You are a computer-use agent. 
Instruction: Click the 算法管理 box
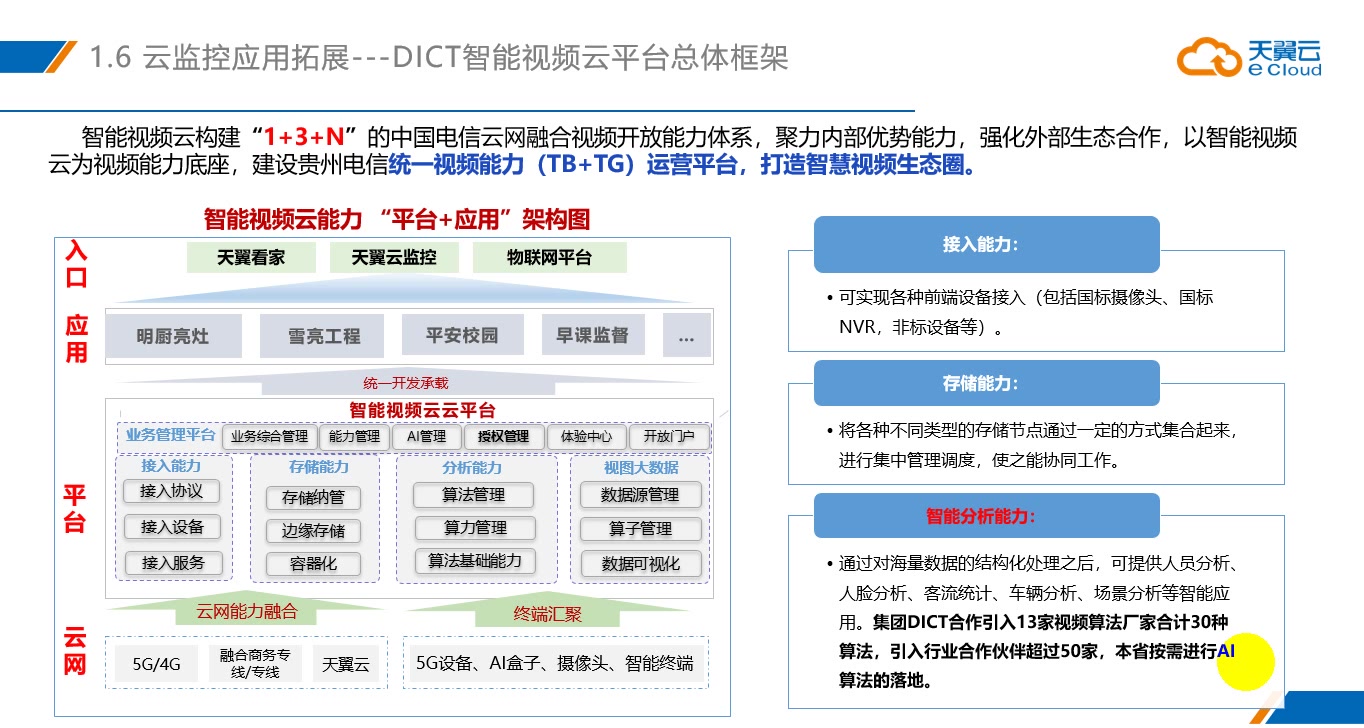[474, 495]
